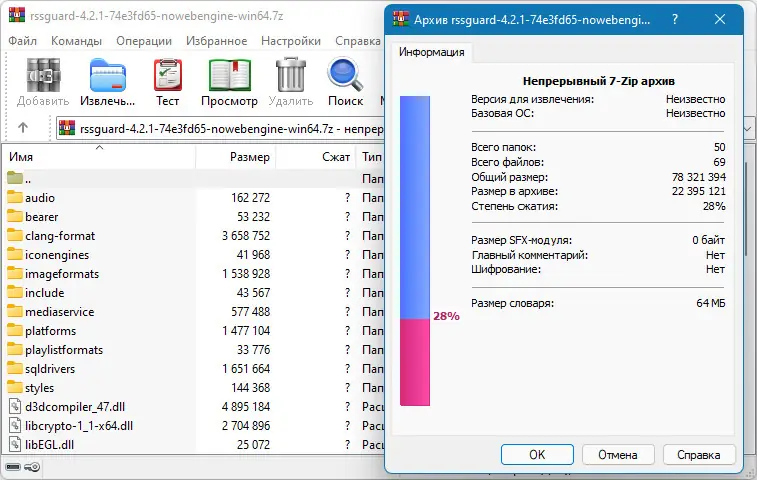Select the mediaservice folder icon

[15, 311]
